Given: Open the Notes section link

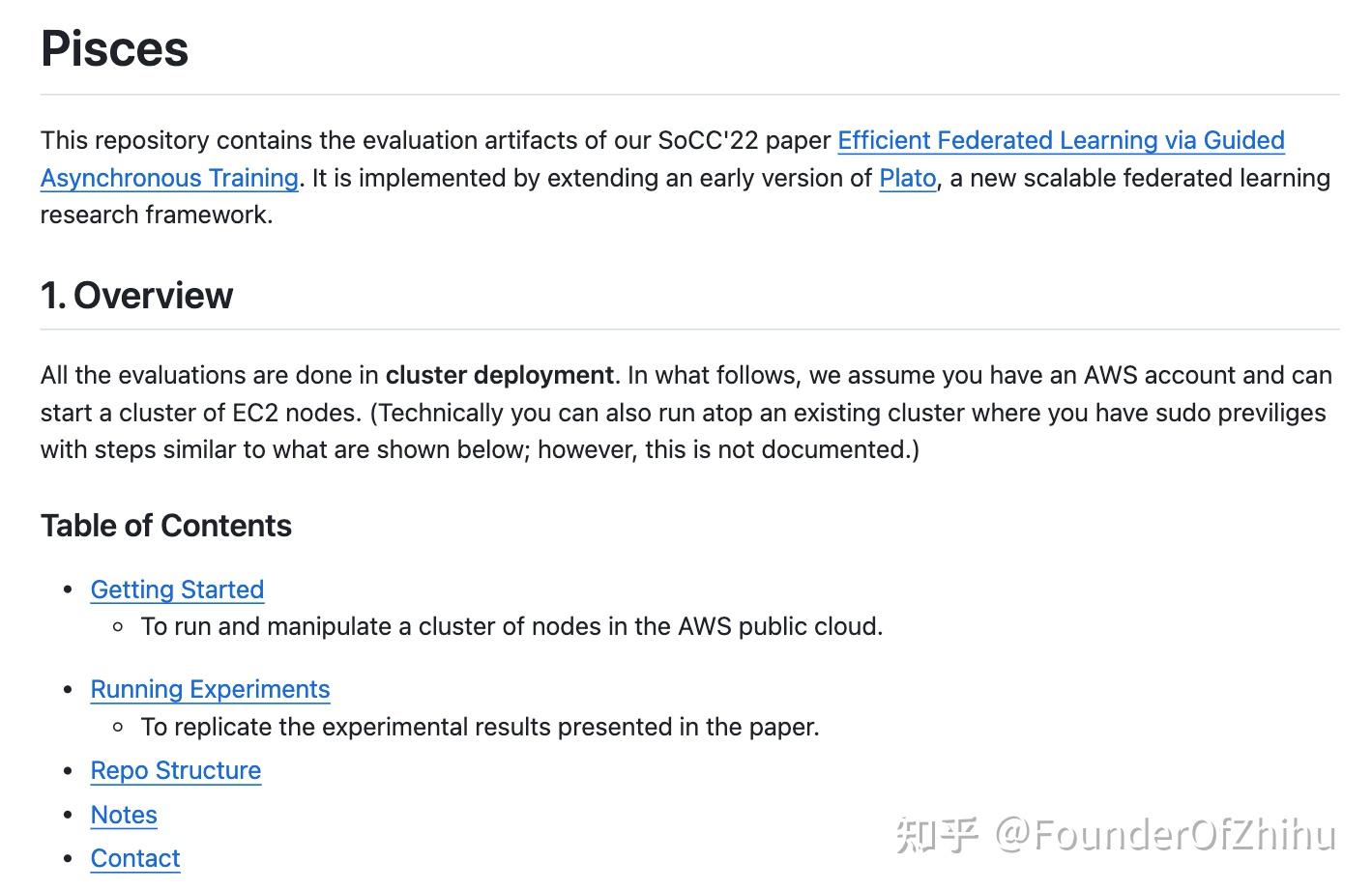Looking at the screenshot, I should pos(124,815).
